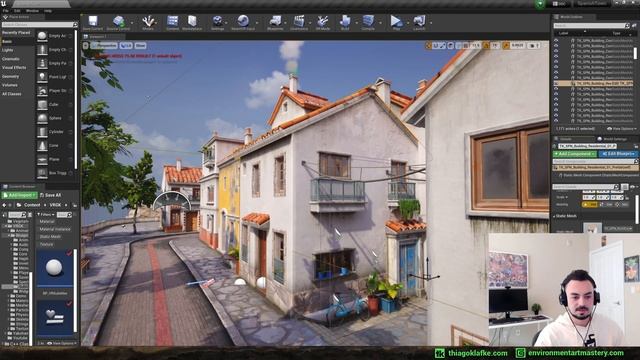Click the Cinematics clapperboard icon
640x360 pixels.
tap(299, 20)
